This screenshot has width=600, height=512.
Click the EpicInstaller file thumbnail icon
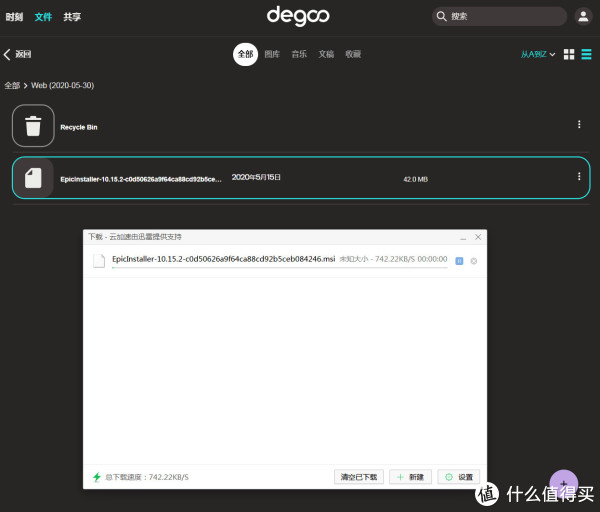pyautogui.click(x=33, y=178)
